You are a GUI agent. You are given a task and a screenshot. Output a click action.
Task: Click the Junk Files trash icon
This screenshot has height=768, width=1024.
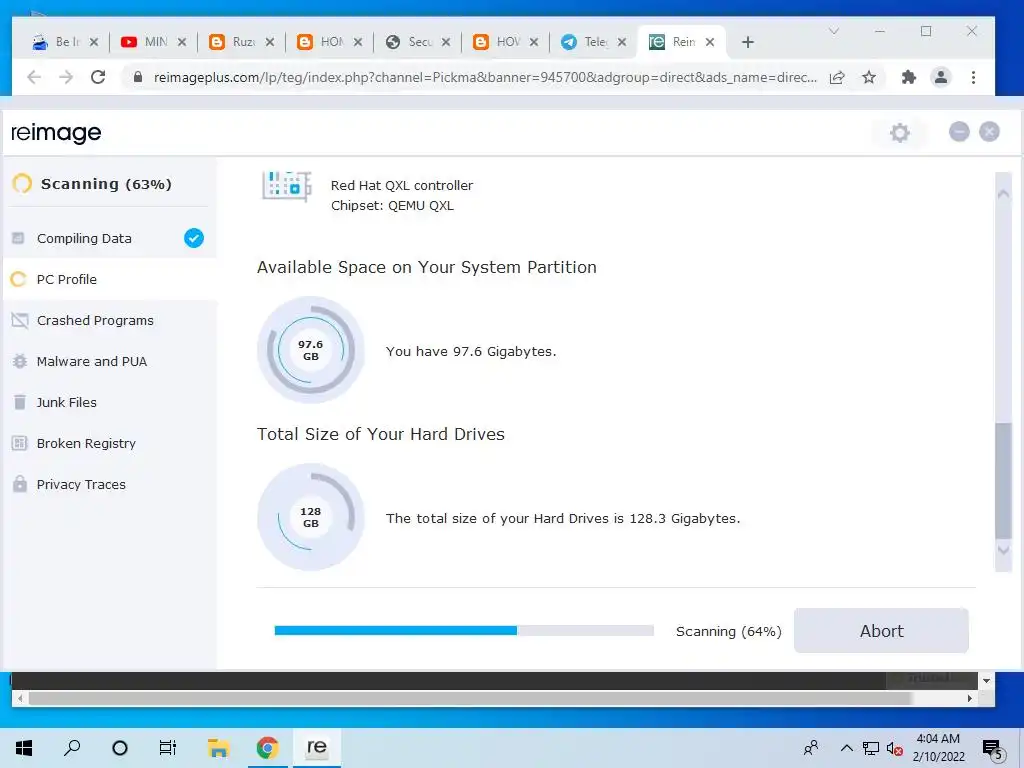20,402
